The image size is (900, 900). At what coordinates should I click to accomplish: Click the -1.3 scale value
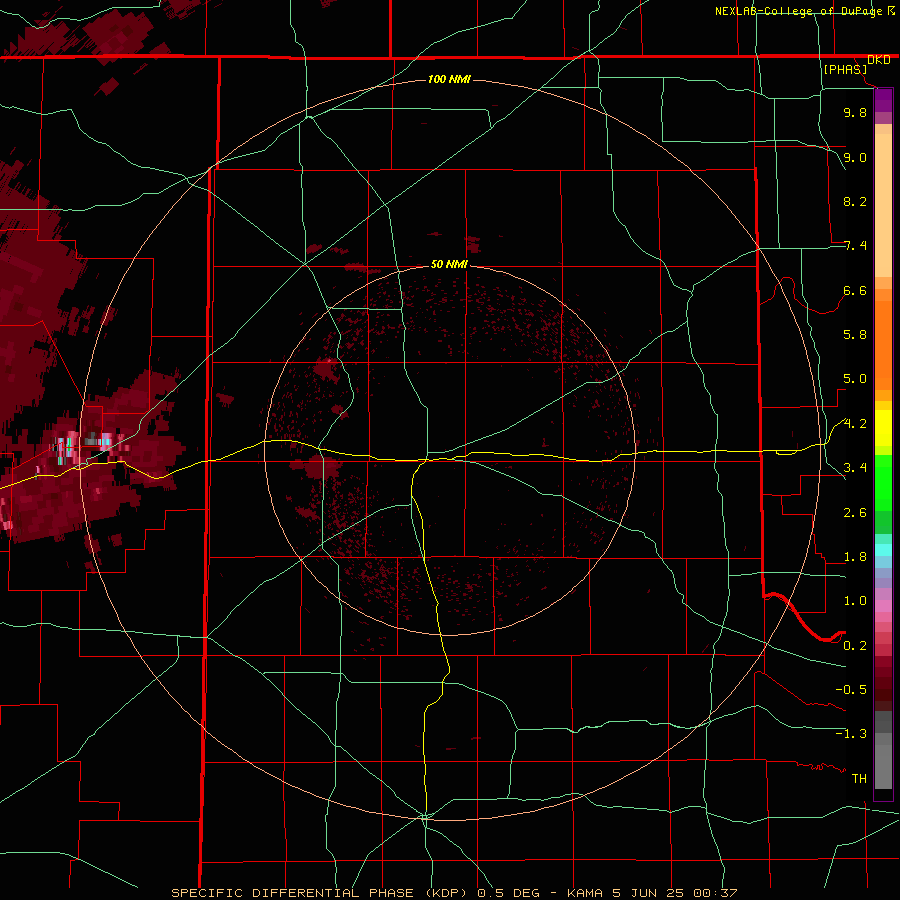click(851, 734)
